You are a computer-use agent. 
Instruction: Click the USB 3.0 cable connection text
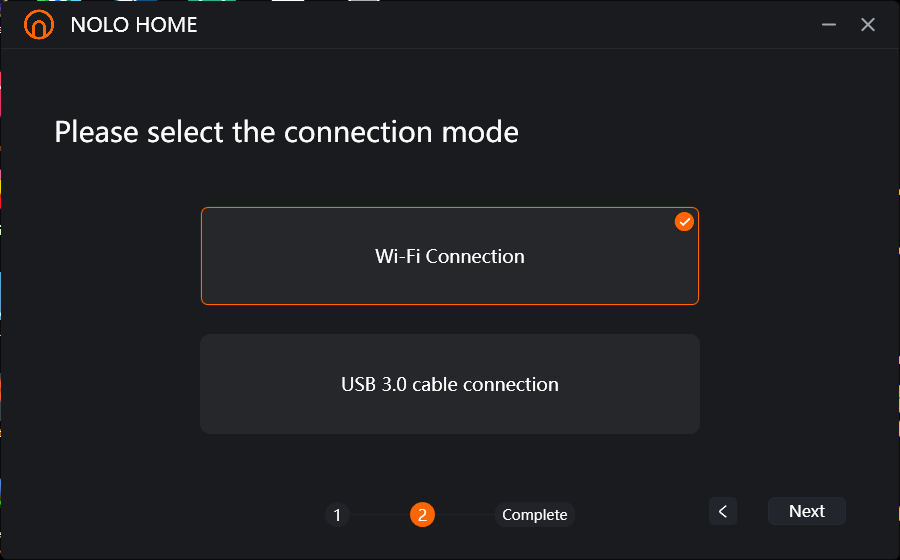(449, 384)
